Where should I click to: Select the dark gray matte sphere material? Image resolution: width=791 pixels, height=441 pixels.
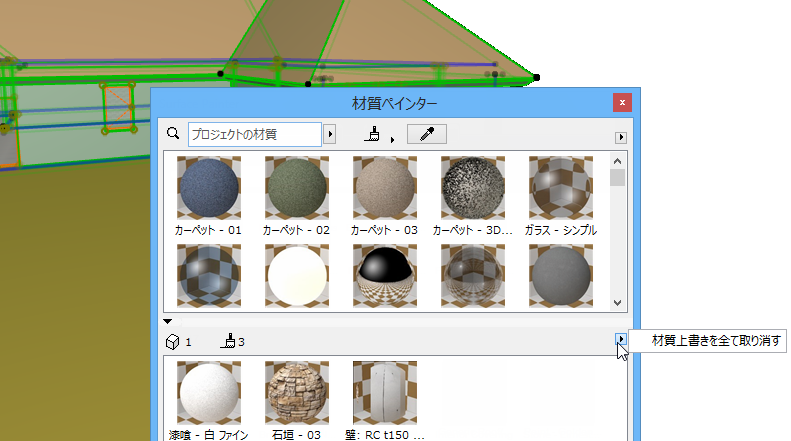tap(561, 276)
